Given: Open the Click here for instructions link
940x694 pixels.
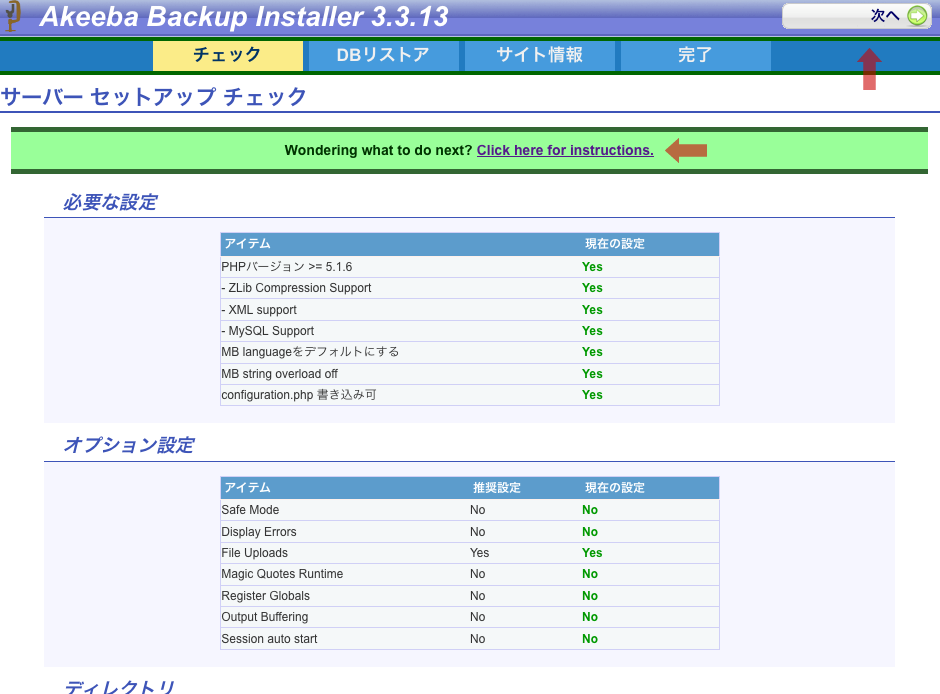Looking at the screenshot, I should pyautogui.click(x=565, y=150).
